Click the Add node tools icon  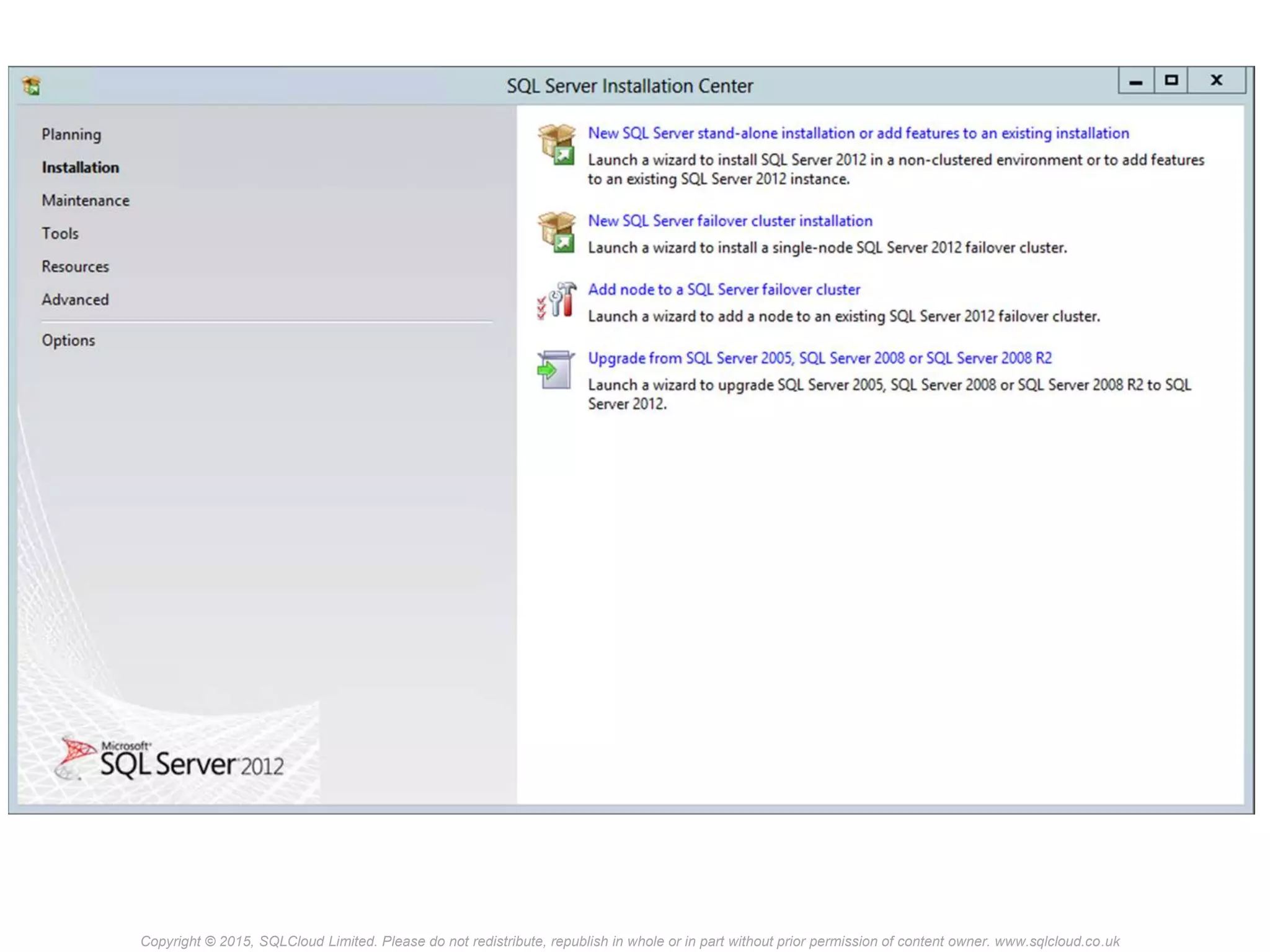[x=556, y=301]
